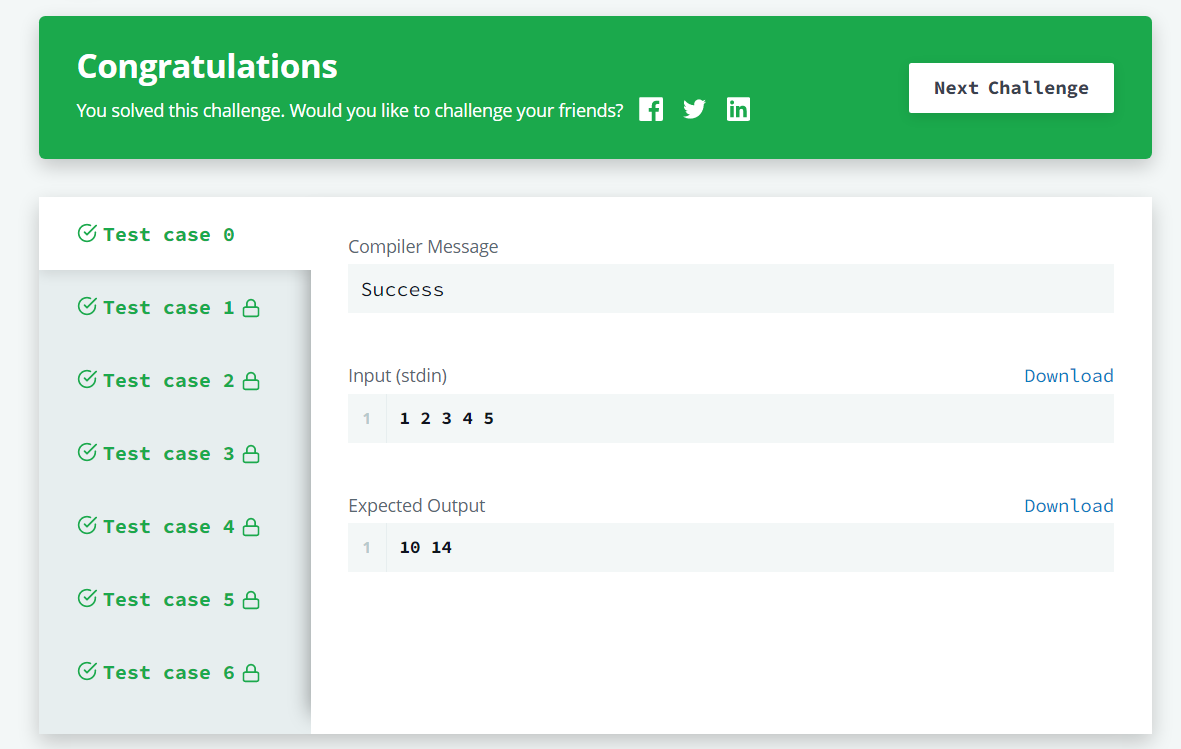The width and height of the screenshot is (1181, 749).
Task: Switch to the Test case 2 tab
Action: tap(175, 381)
